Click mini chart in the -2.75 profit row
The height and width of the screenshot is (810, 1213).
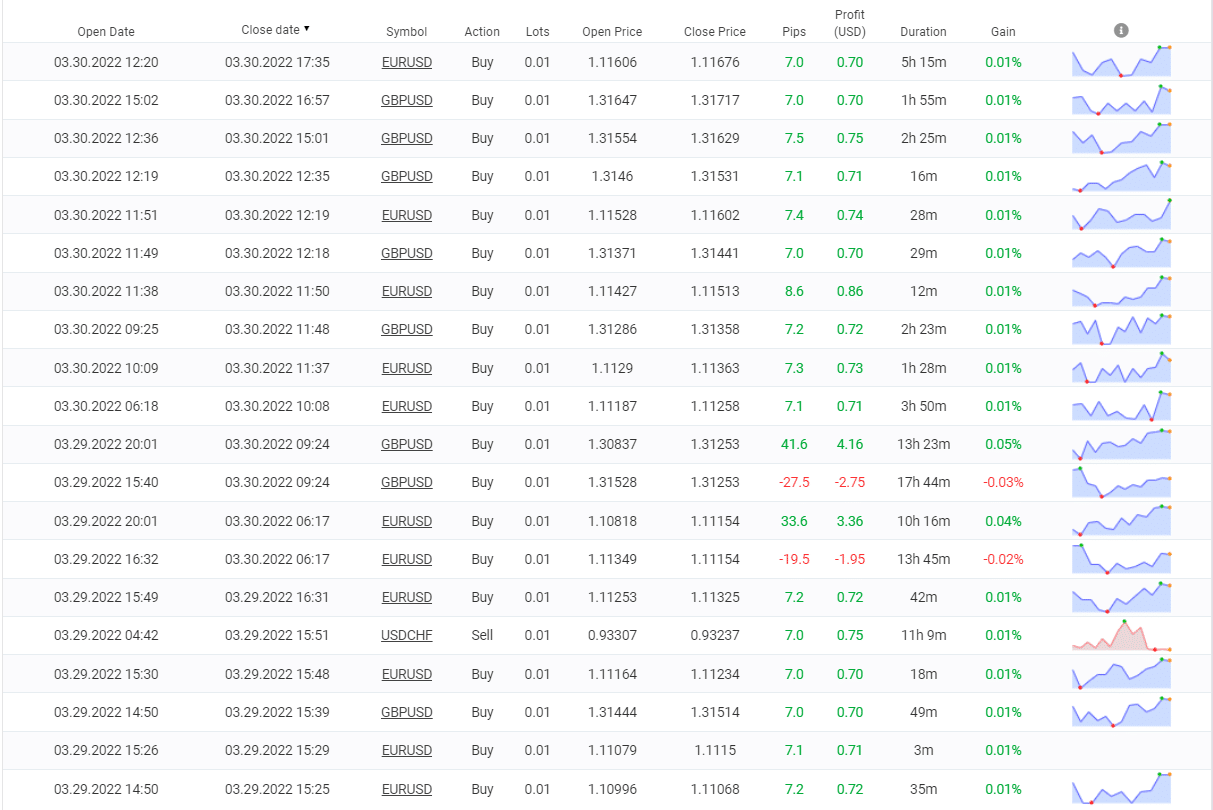(x=1121, y=482)
